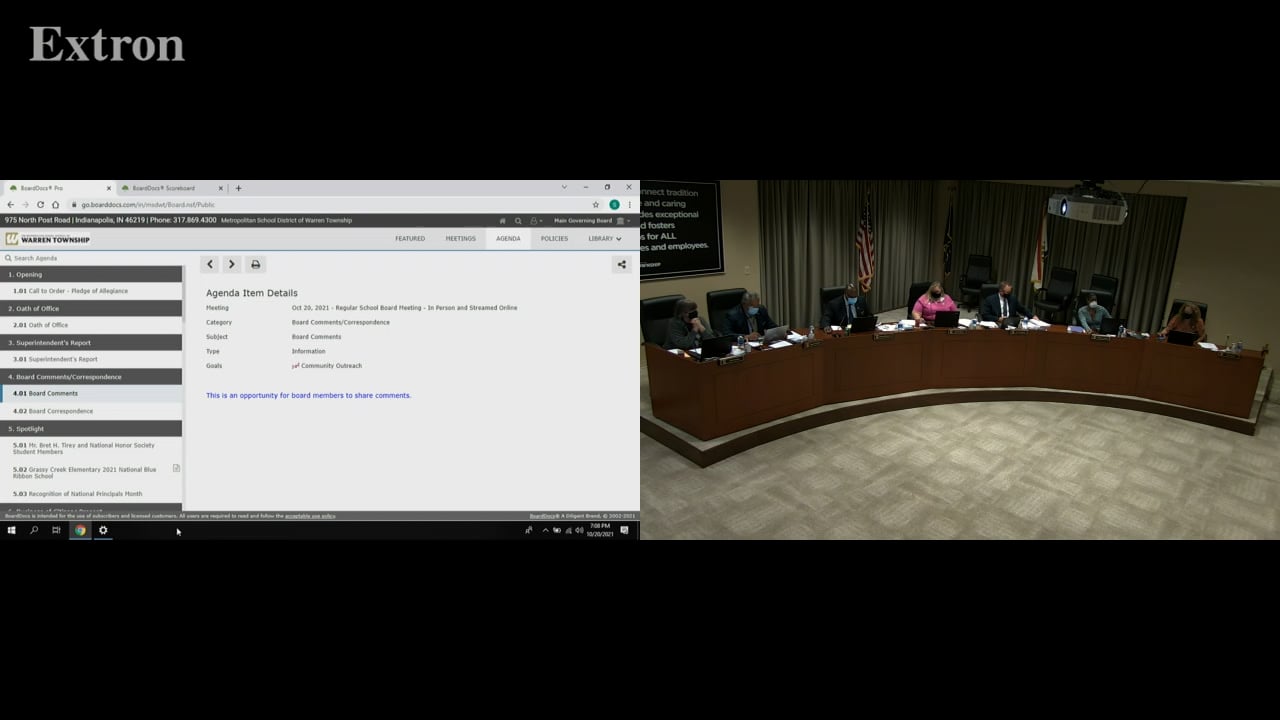Image resolution: width=1280 pixels, height=720 pixels.
Task: Switch to the POLICIES tab
Action: 554,239
